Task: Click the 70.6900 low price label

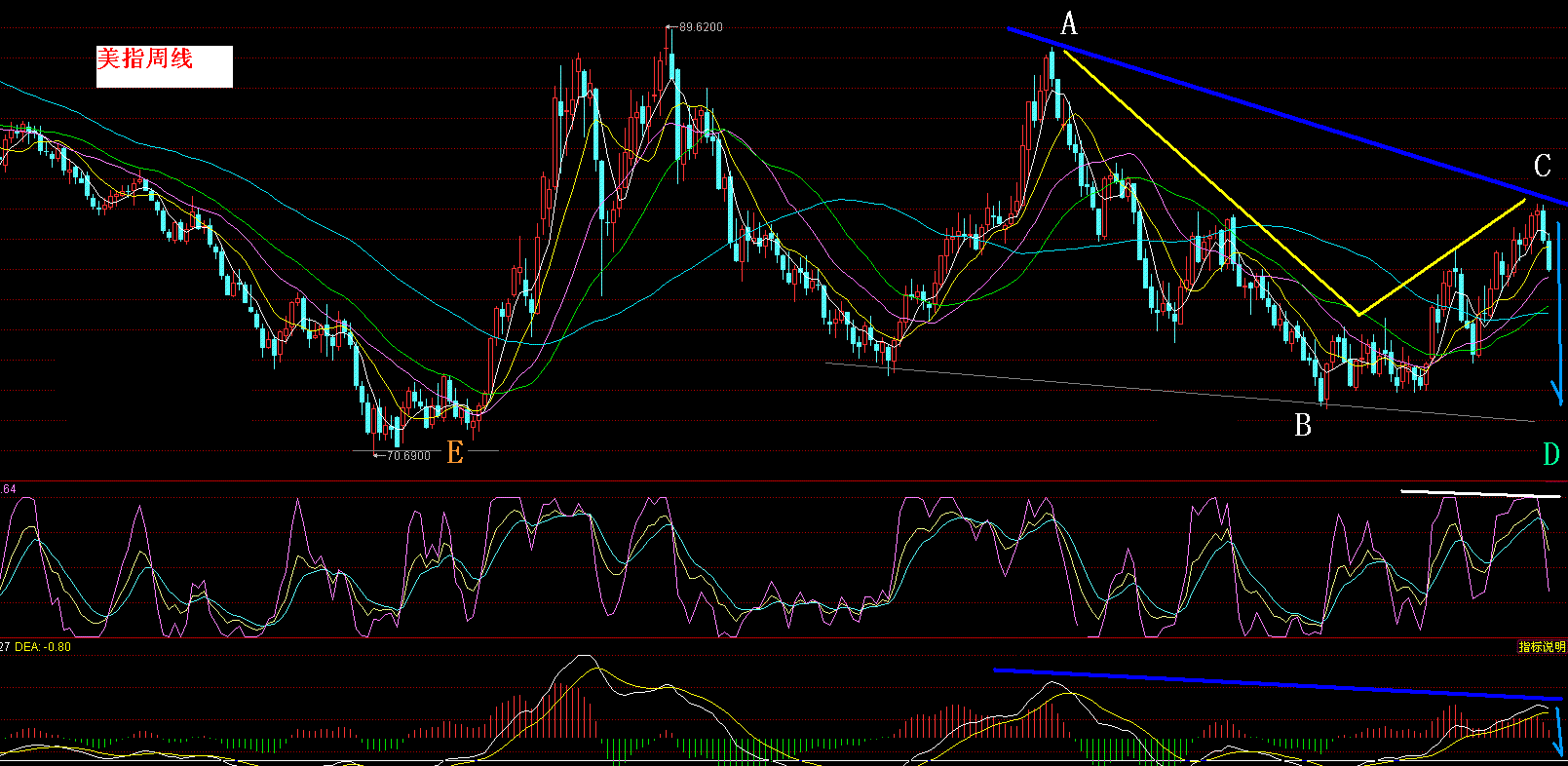Action: (408, 456)
